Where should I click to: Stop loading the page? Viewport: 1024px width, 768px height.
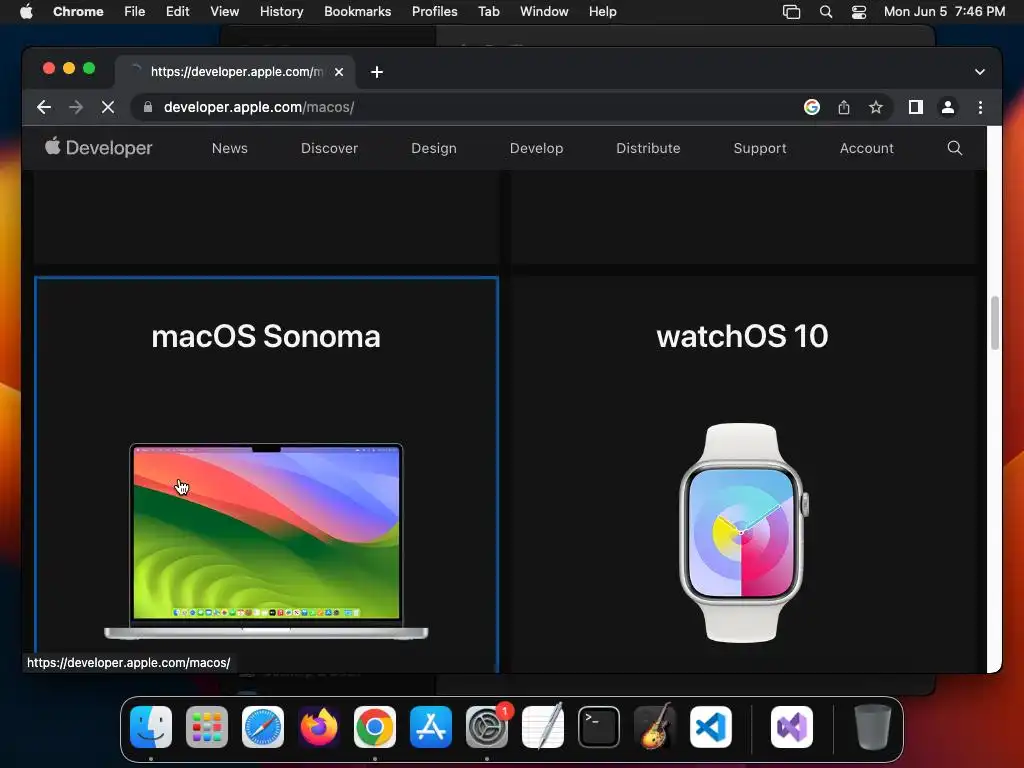point(108,107)
